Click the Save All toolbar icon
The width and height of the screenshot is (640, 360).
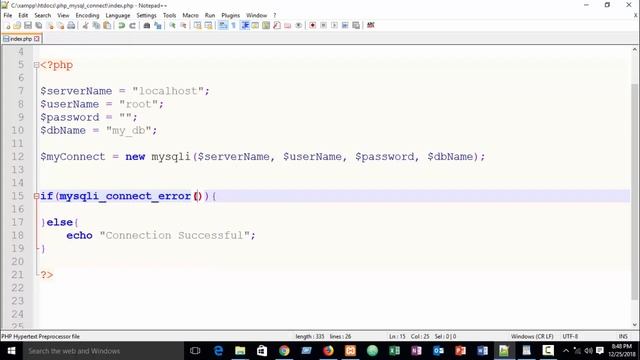pos(39,26)
